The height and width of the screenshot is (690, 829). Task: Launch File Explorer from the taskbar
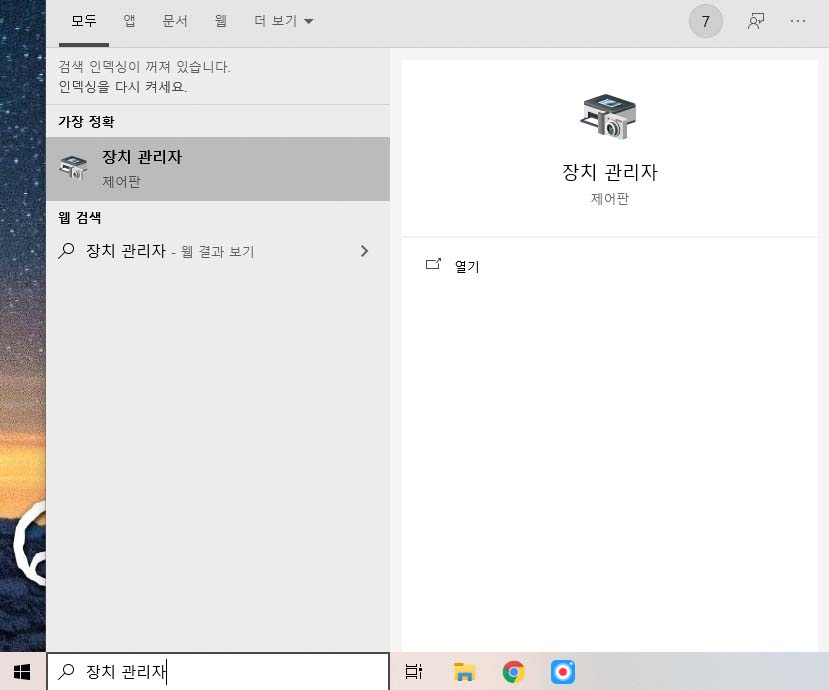coord(464,671)
